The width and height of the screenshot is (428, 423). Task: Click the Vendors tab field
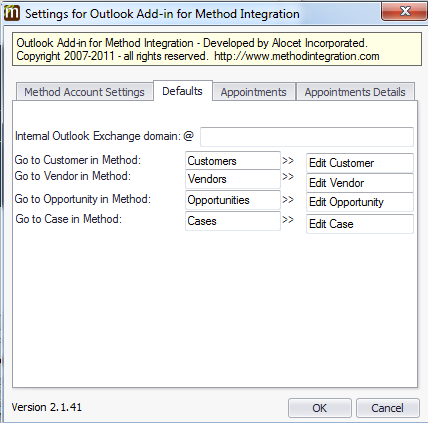(x=233, y=179)
